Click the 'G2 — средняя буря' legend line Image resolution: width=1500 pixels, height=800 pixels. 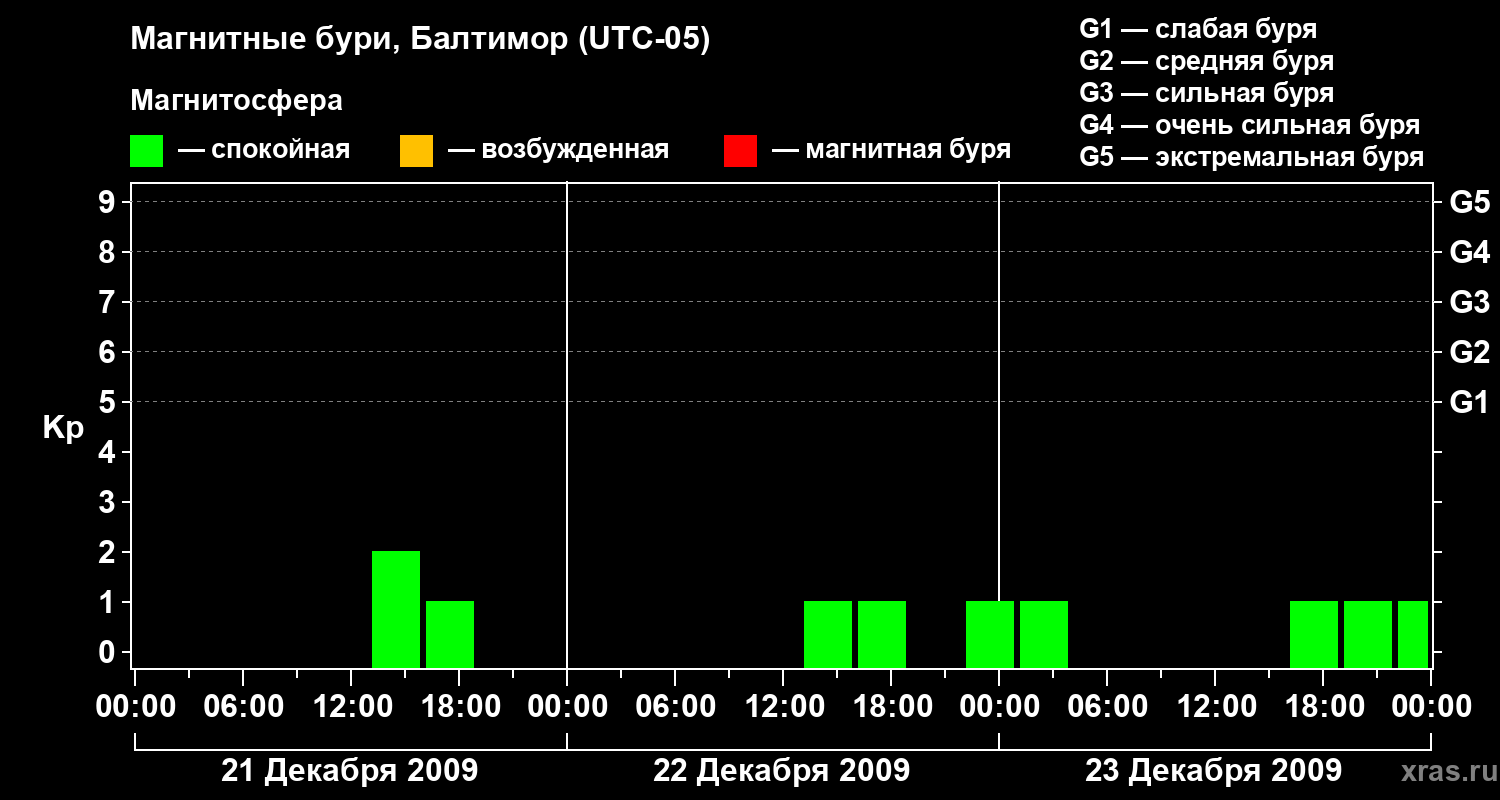[1206, 61]
